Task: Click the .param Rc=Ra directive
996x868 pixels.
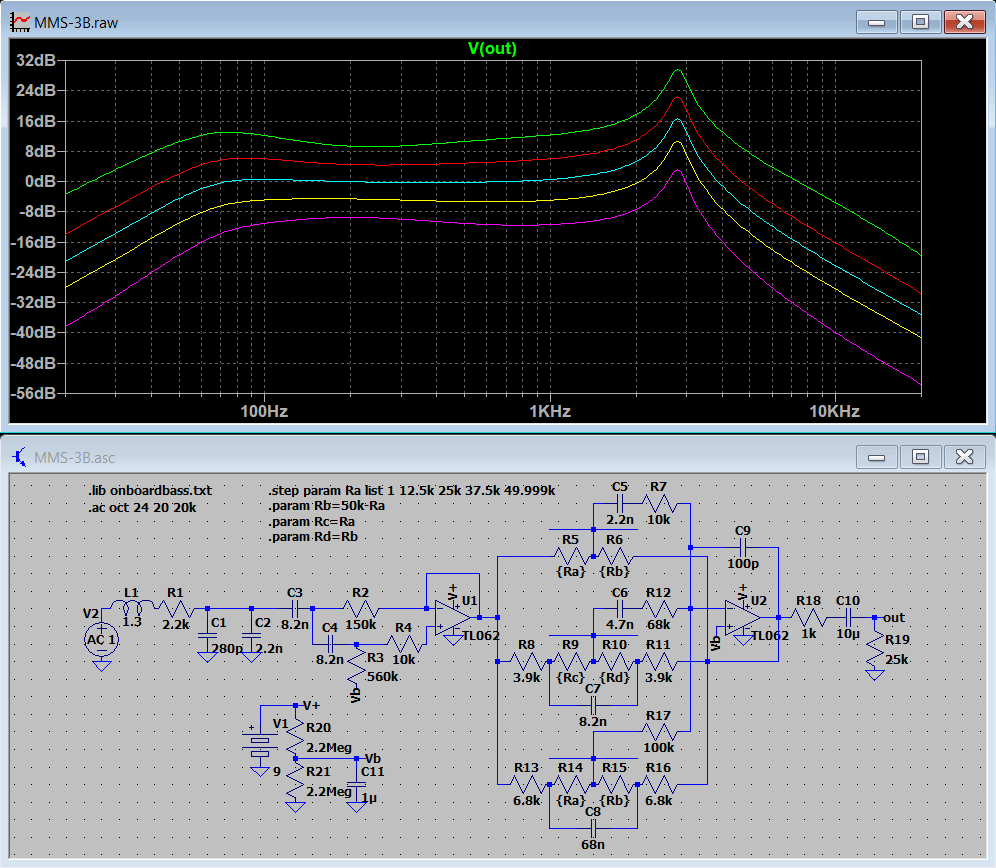Action: coord(312,522)
